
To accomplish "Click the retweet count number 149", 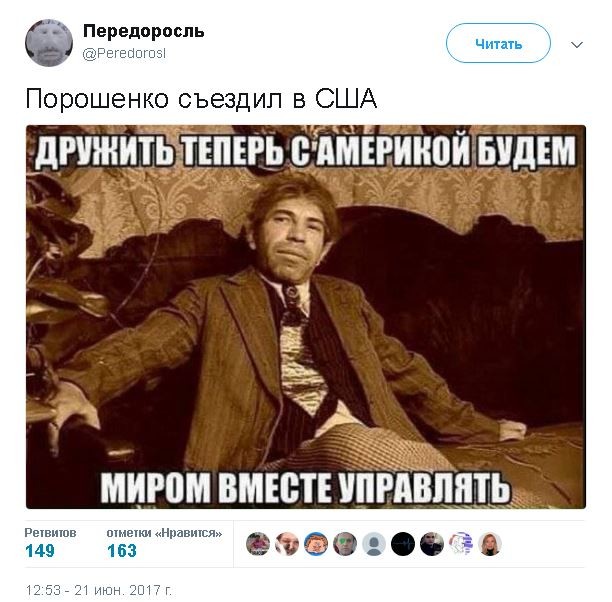I will [x=39, y=551].
